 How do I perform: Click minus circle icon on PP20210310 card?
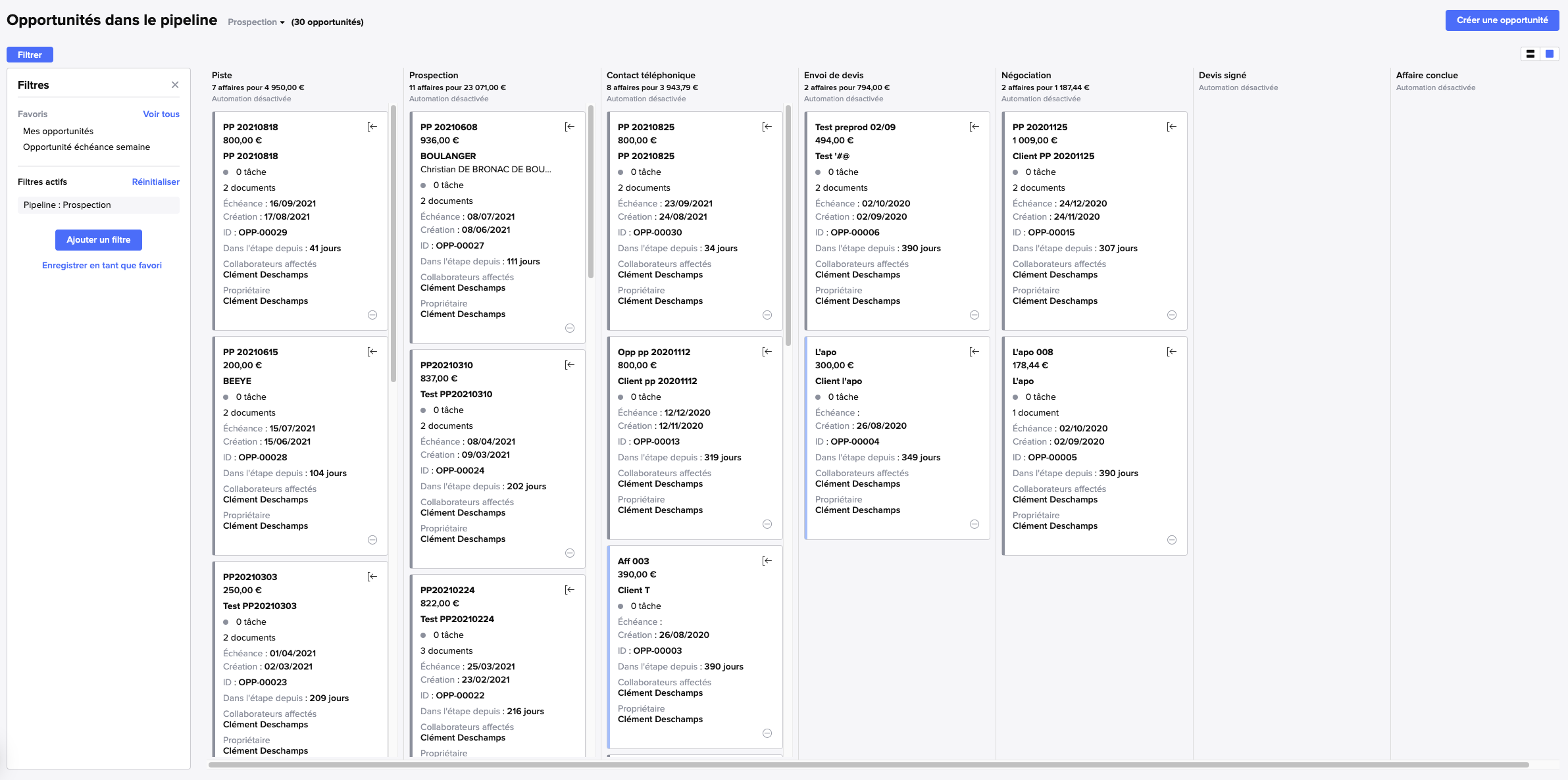point(570,553)
